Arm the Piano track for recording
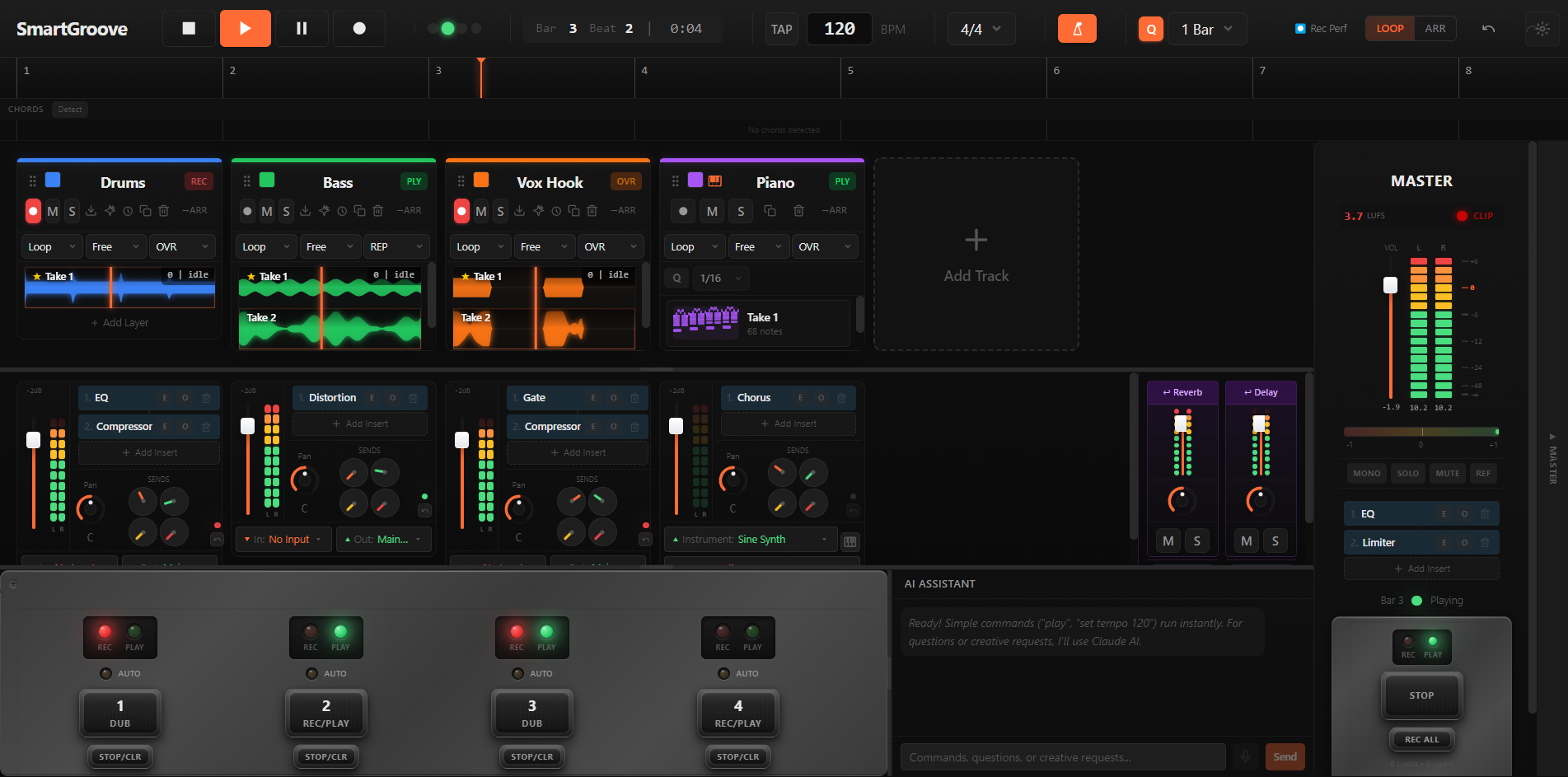 tap(683, 211)
